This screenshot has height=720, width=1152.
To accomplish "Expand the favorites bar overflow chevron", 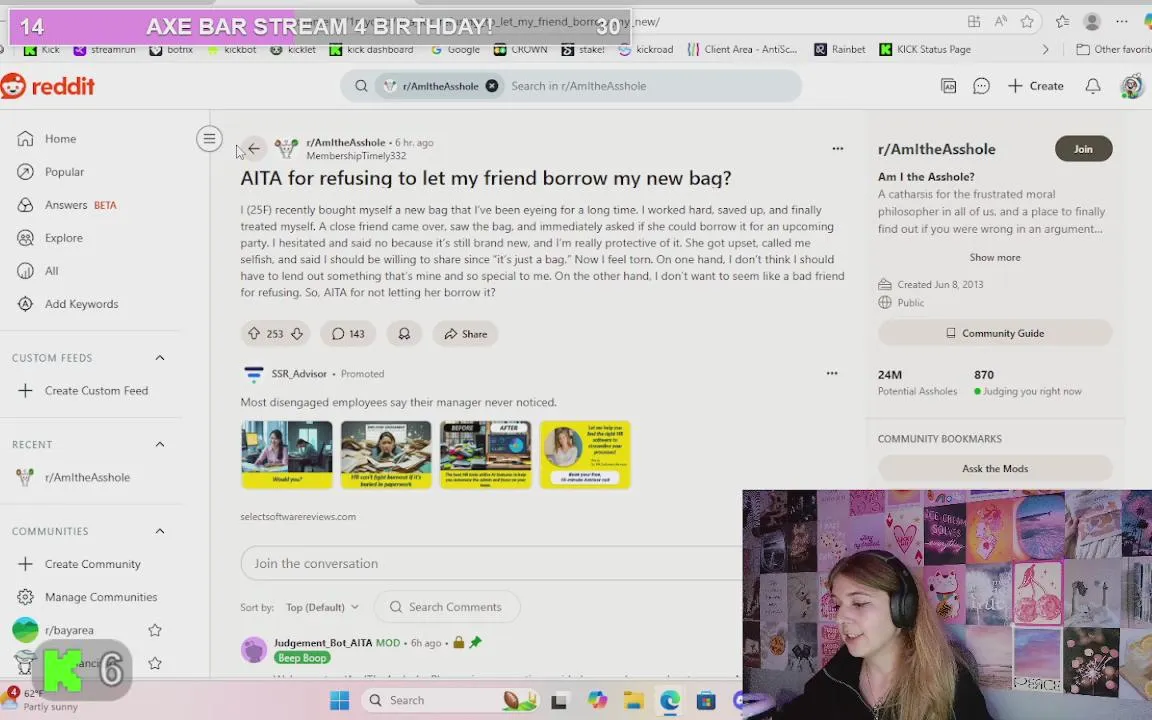I will [x=1045, y=49].
